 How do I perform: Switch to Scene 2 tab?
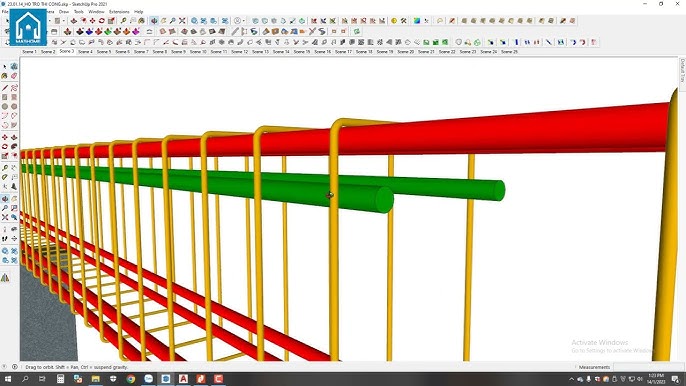pyautogui.click(x=48, y=52)
